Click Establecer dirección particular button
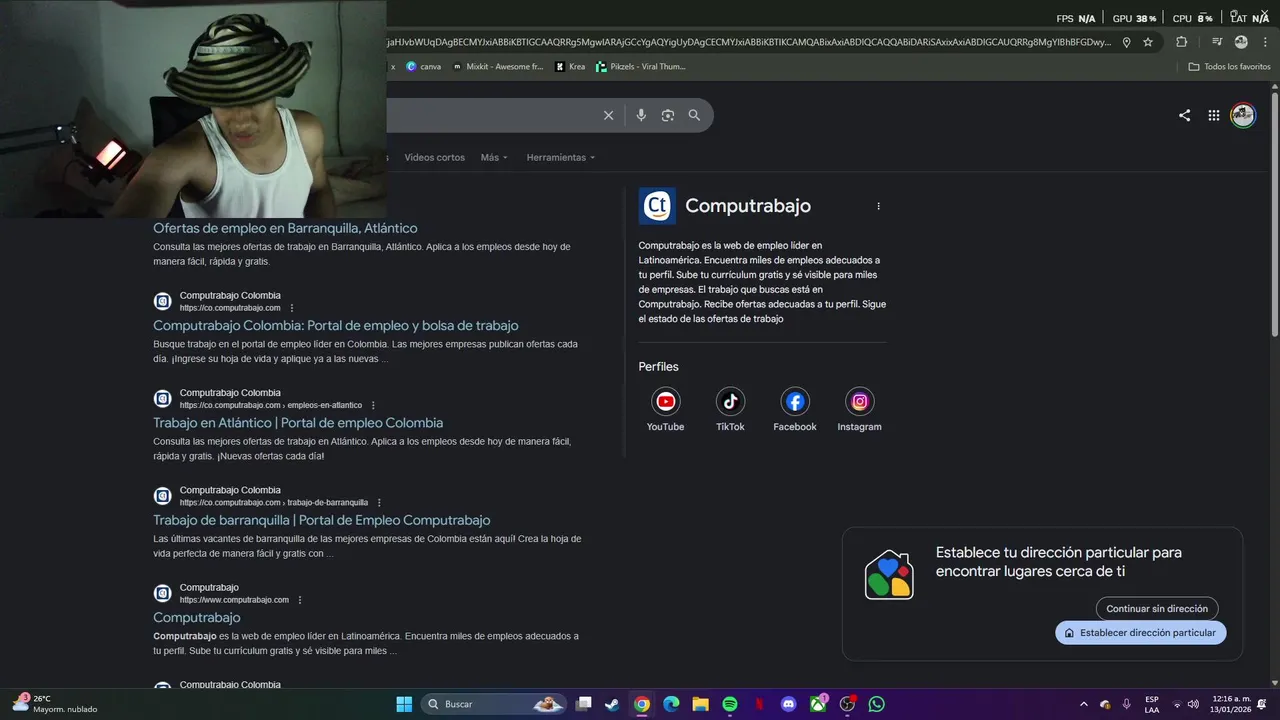Image resolution: width=1280 pixels, height=720 pixels. (1140, 632)
